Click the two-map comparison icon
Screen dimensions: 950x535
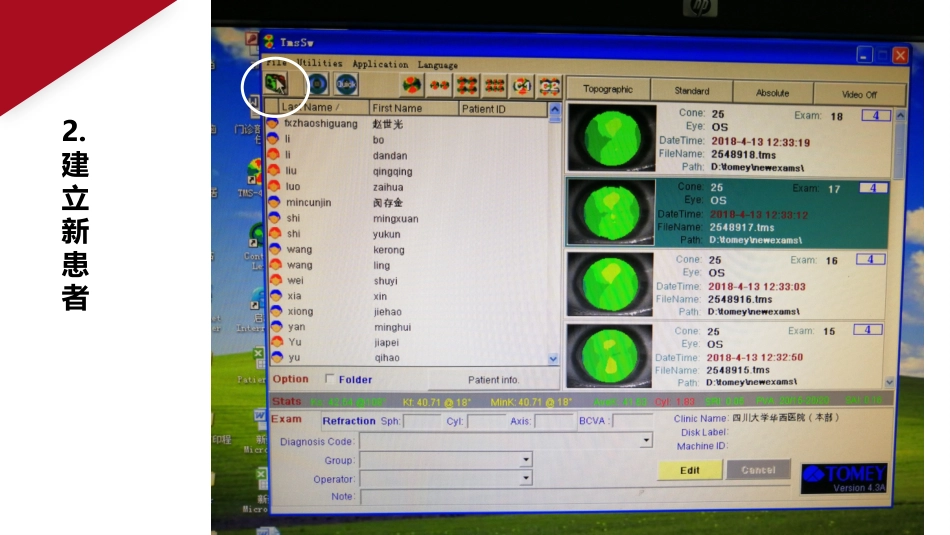coord(439,86)
